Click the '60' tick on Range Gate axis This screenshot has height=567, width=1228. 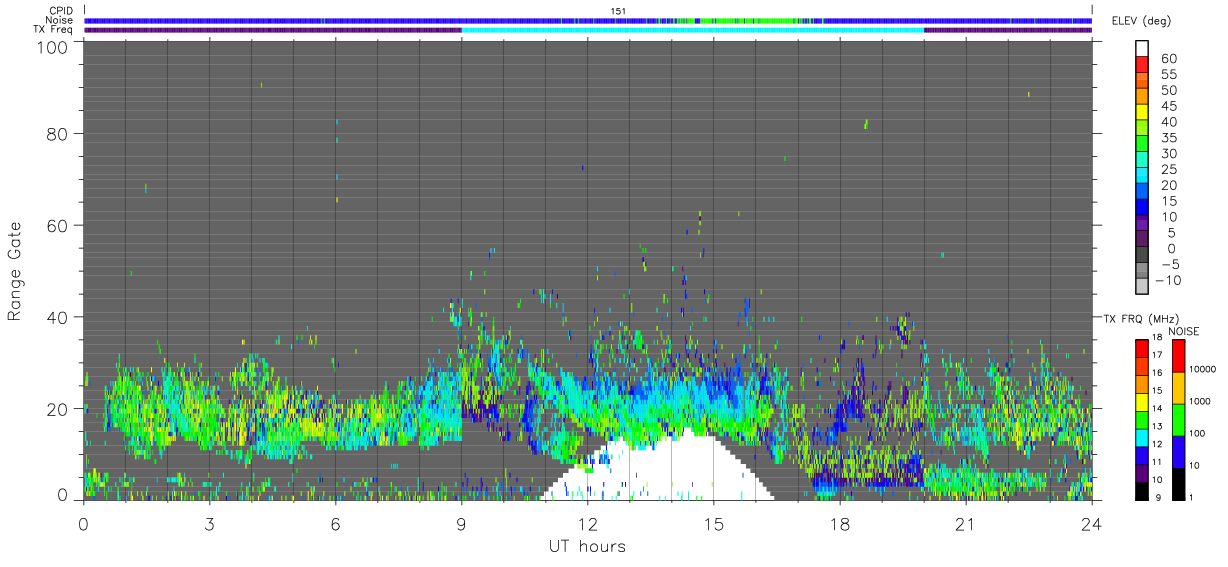coord(57,225)
